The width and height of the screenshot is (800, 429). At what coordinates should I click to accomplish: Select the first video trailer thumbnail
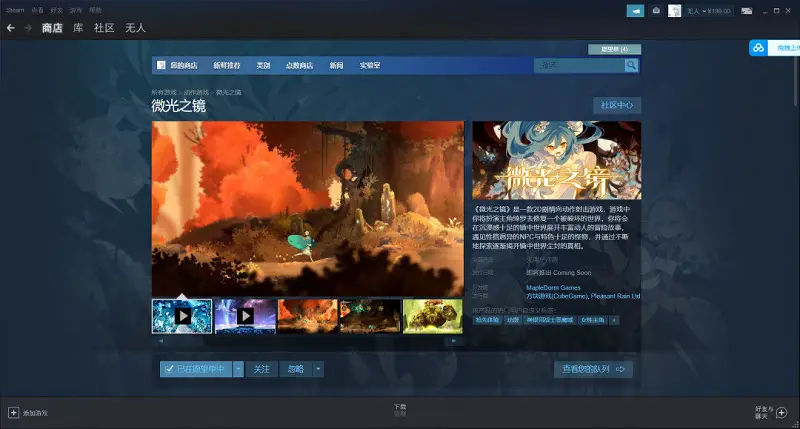point(182,316)
